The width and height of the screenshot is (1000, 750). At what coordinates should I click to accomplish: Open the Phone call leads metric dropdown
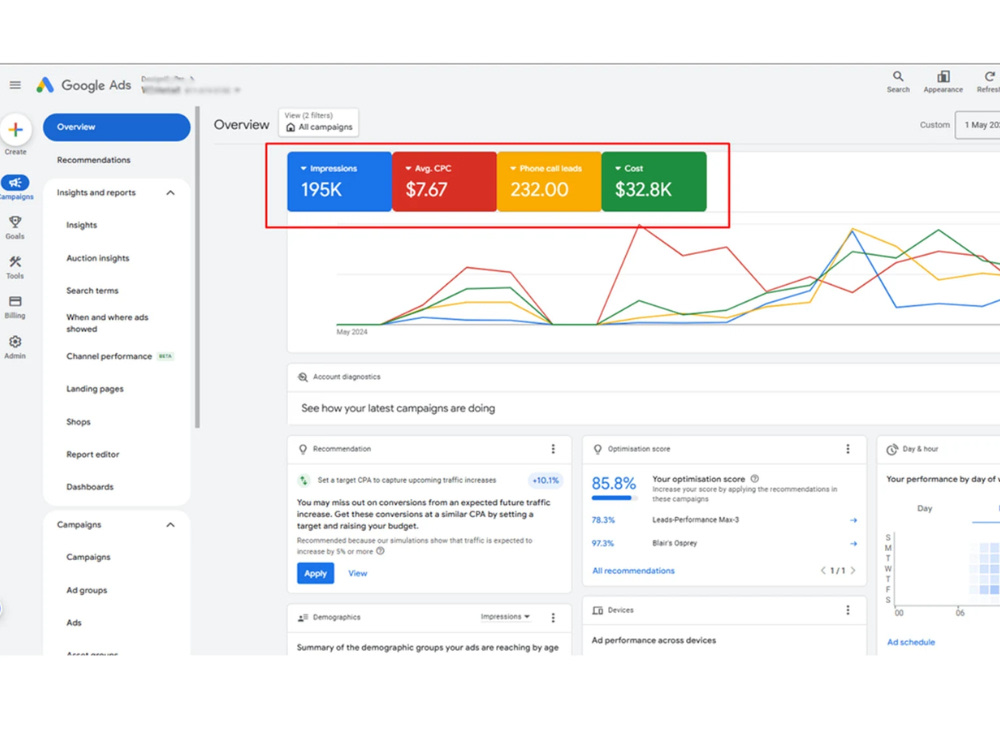[549, 182]
